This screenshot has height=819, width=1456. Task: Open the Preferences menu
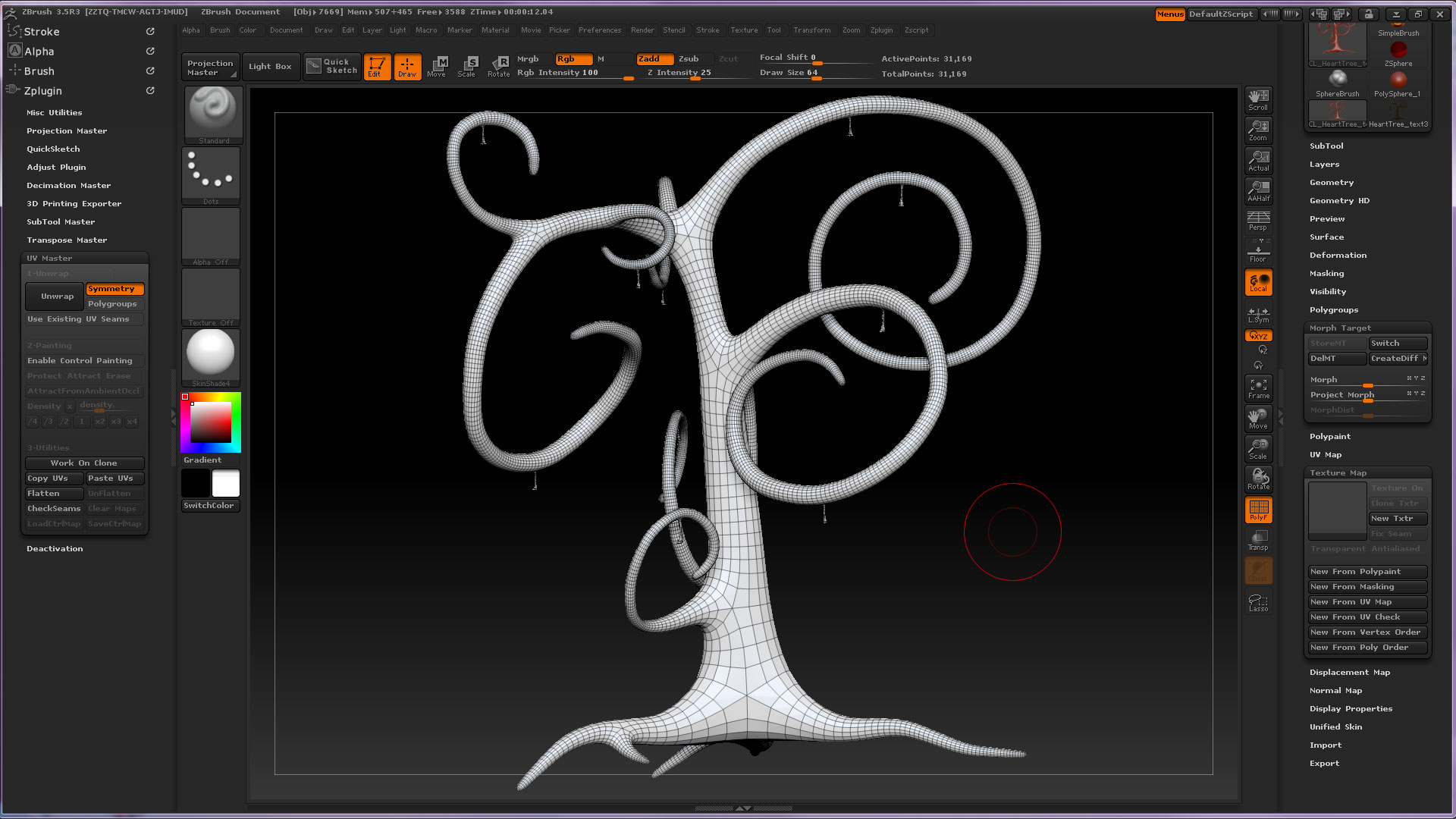click(x=599, y=30)
